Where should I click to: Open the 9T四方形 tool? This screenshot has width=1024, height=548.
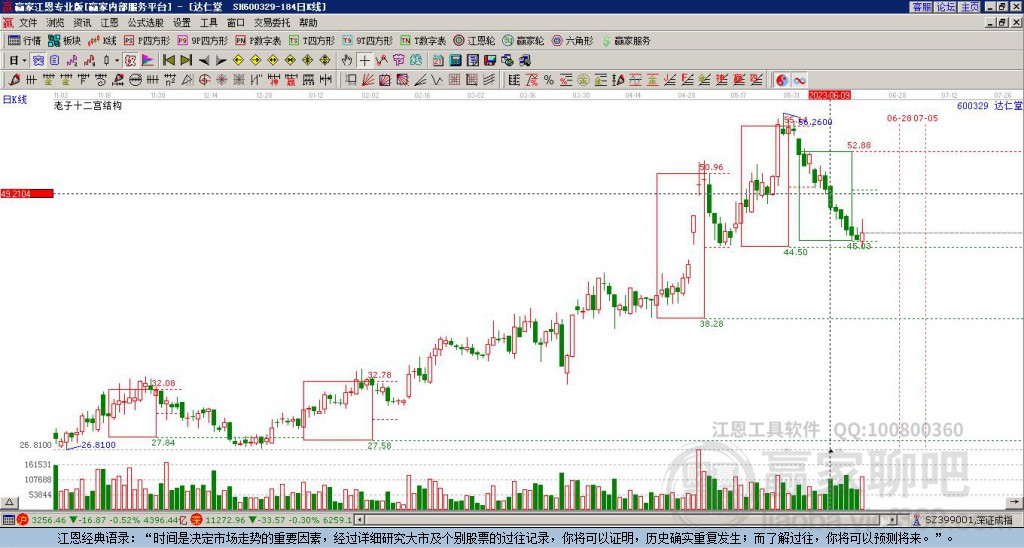pos(367,40)
